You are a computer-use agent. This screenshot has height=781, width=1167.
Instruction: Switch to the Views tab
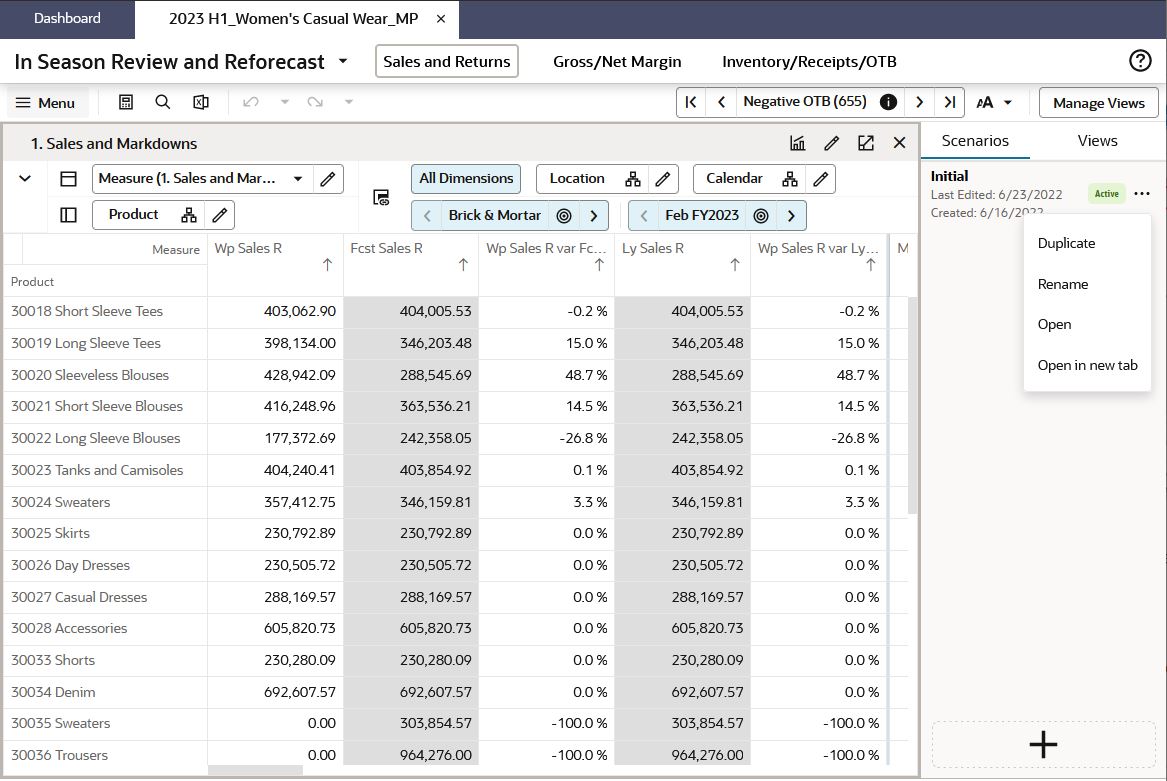[x=1097, y=141]
